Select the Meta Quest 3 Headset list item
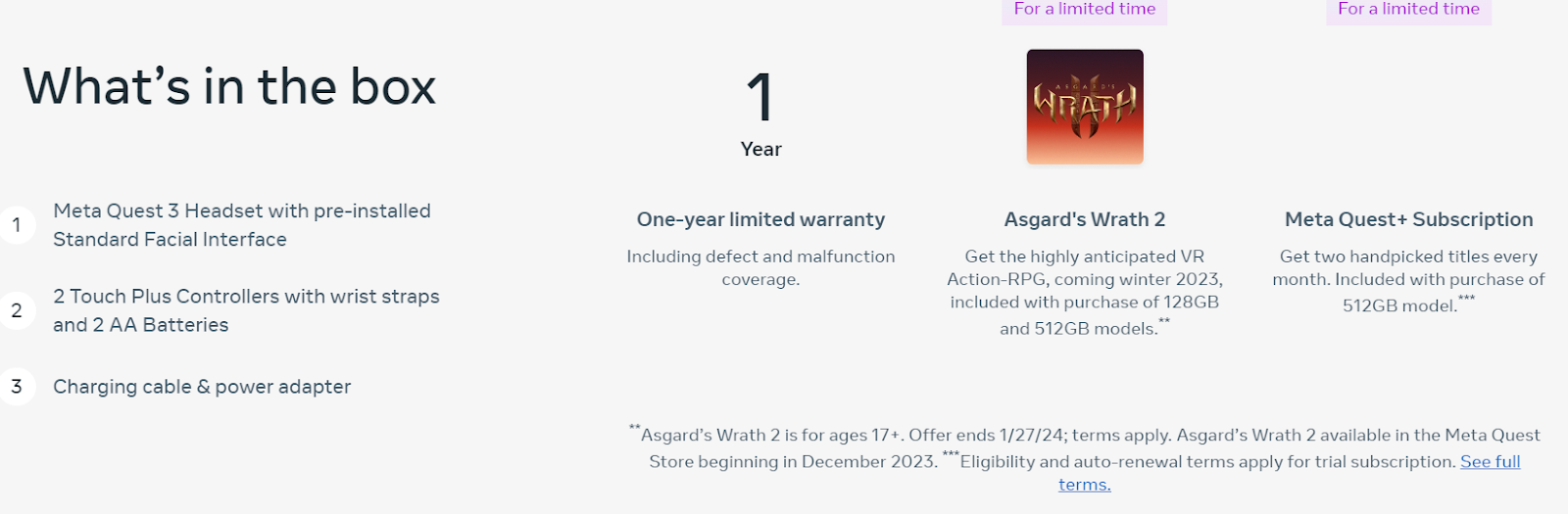 coord(242,225)
